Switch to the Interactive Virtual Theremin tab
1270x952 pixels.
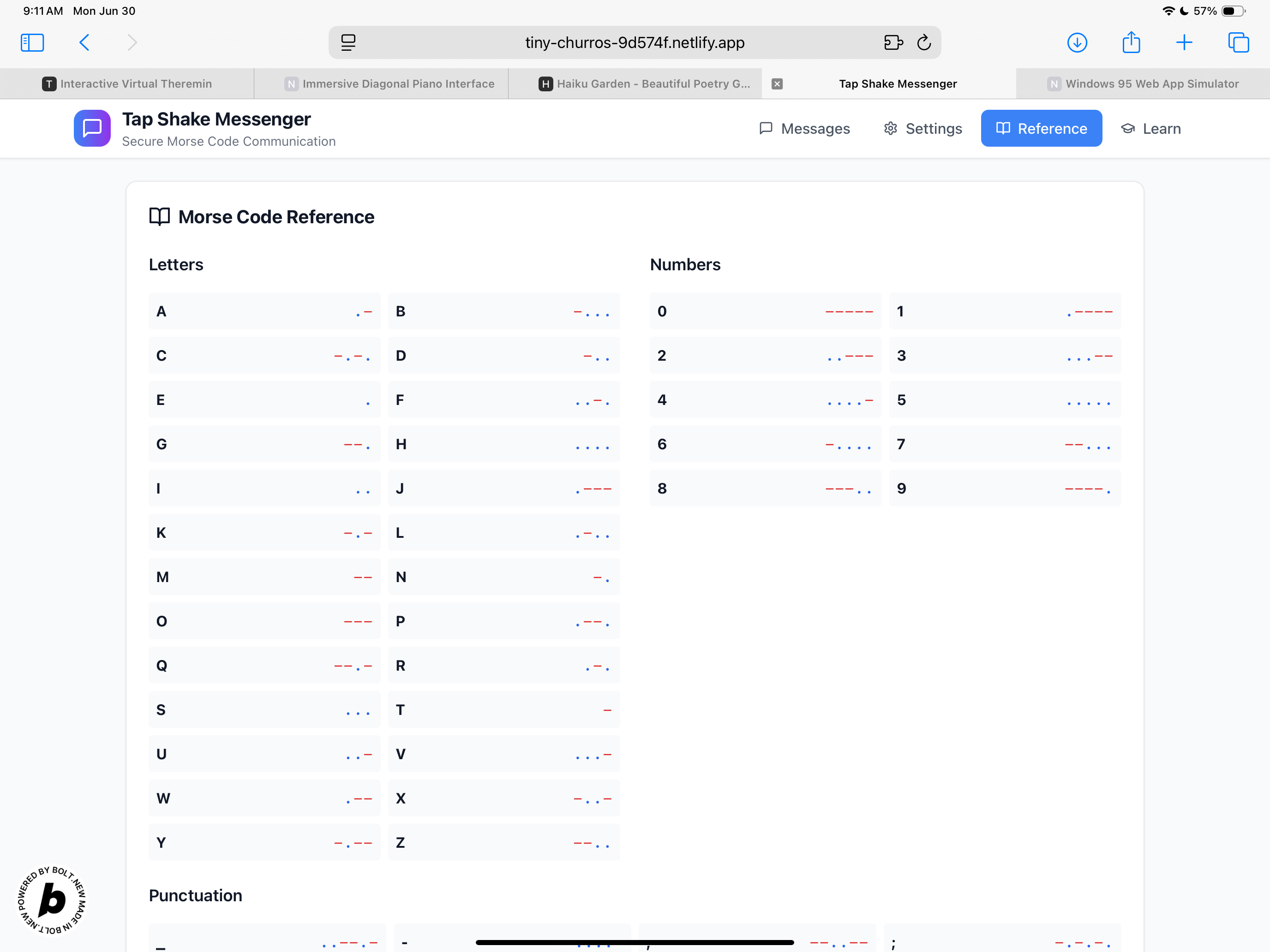(127, 84)
